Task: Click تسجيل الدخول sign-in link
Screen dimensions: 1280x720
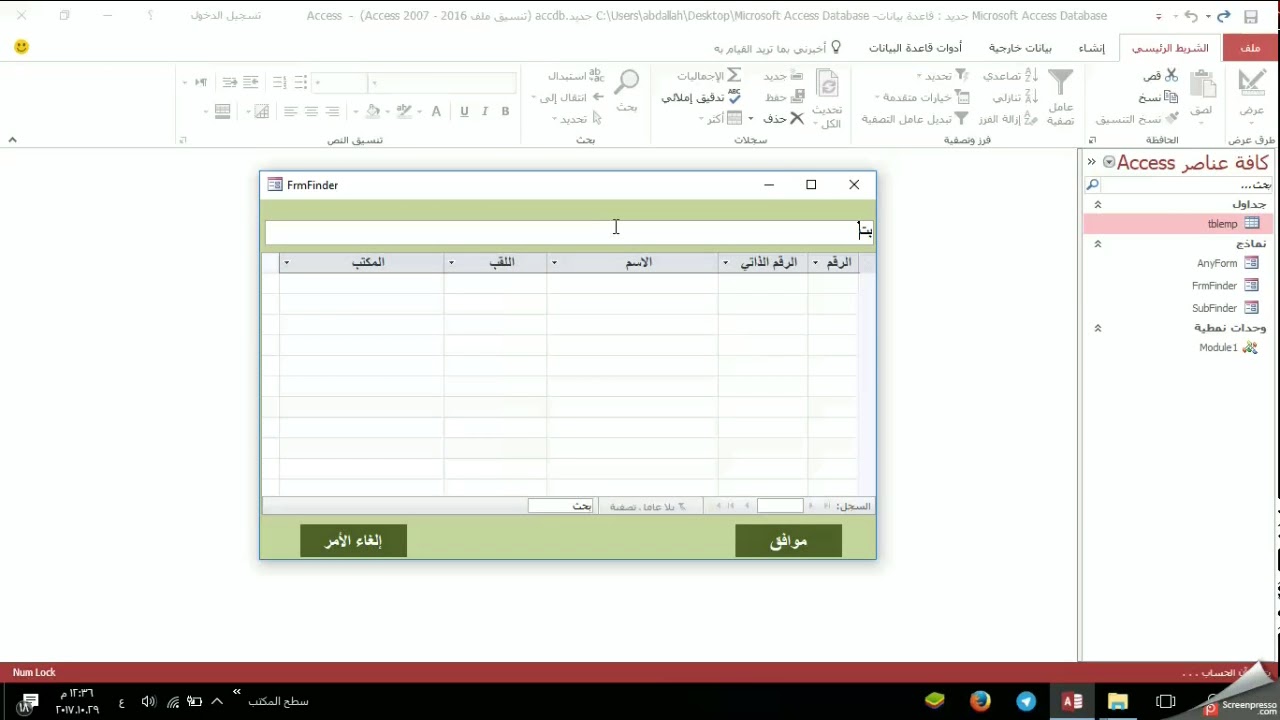Action: pos(226,16)
